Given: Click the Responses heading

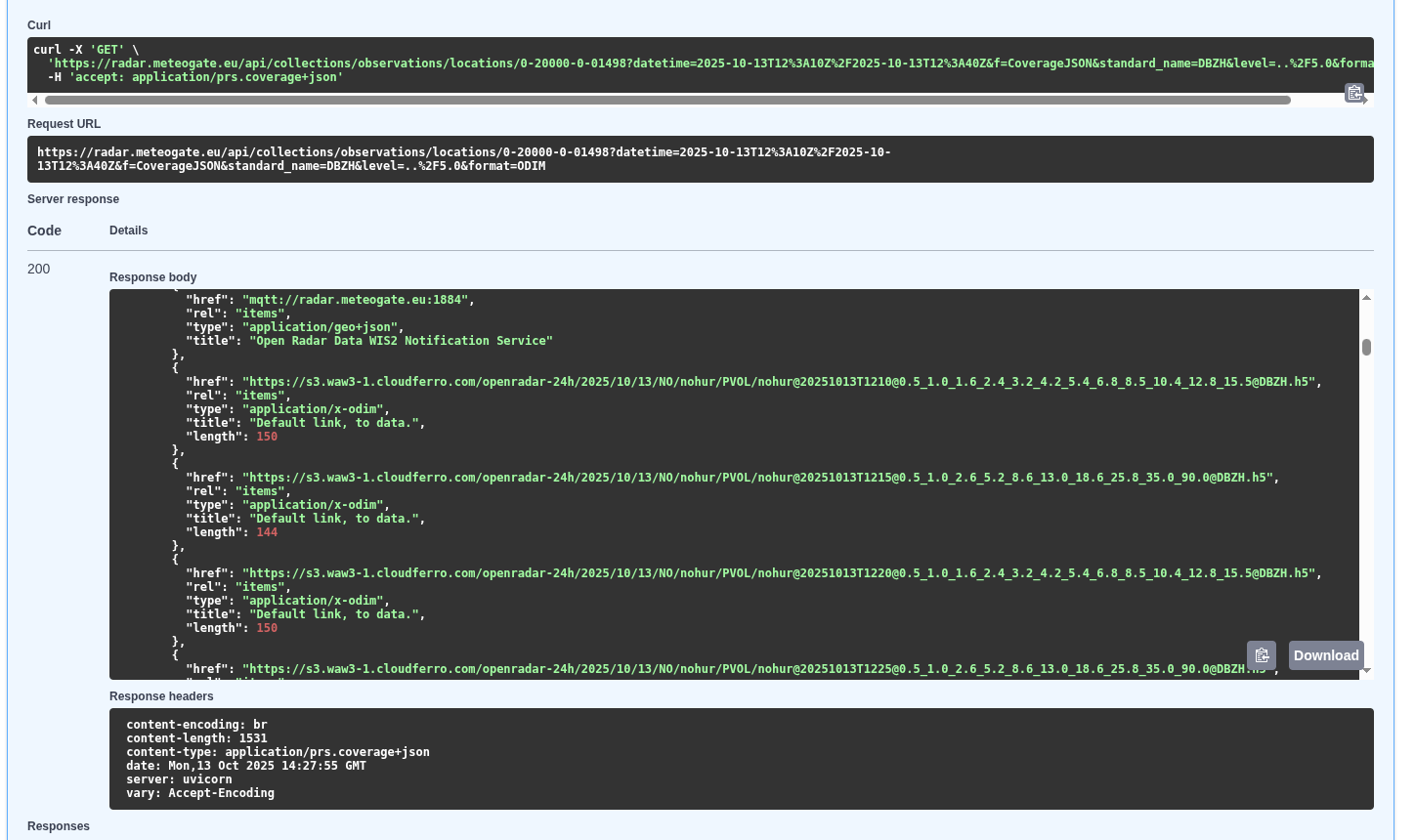Looking at the screenshot, I should [59, 826].
